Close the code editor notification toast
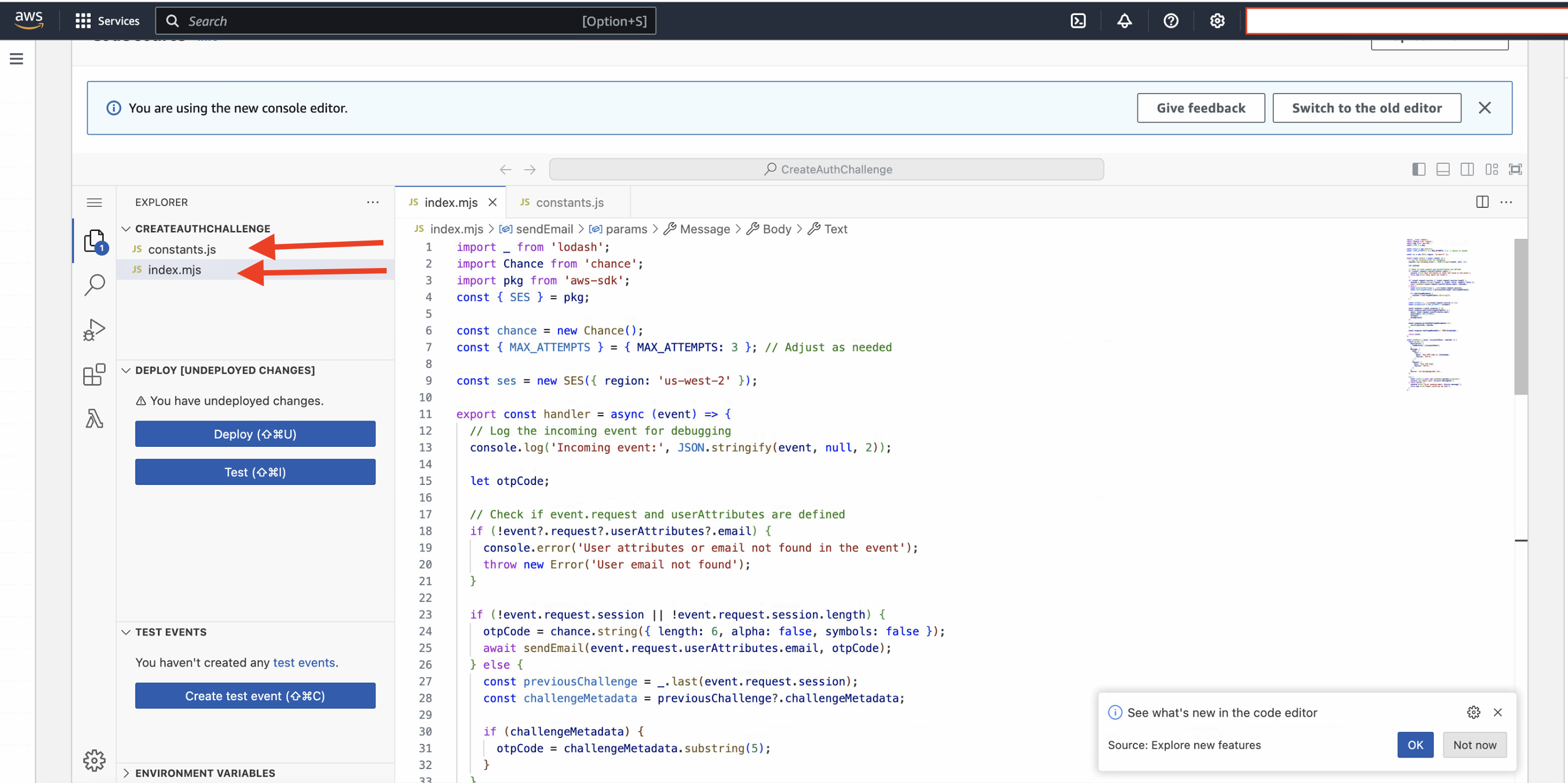This screenshot has width=1568, height=783. (1498, 712)
